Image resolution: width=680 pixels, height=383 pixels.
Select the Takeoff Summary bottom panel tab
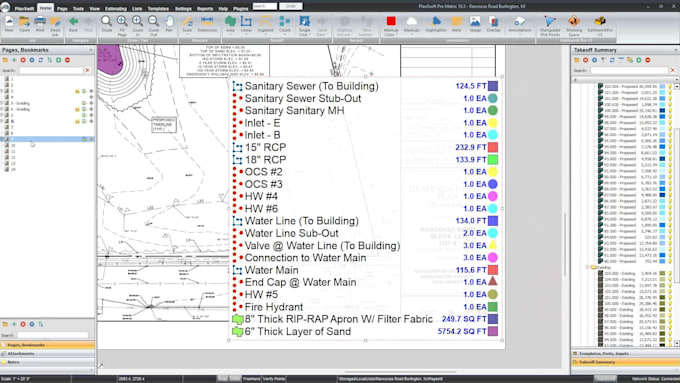coord(625,362)
